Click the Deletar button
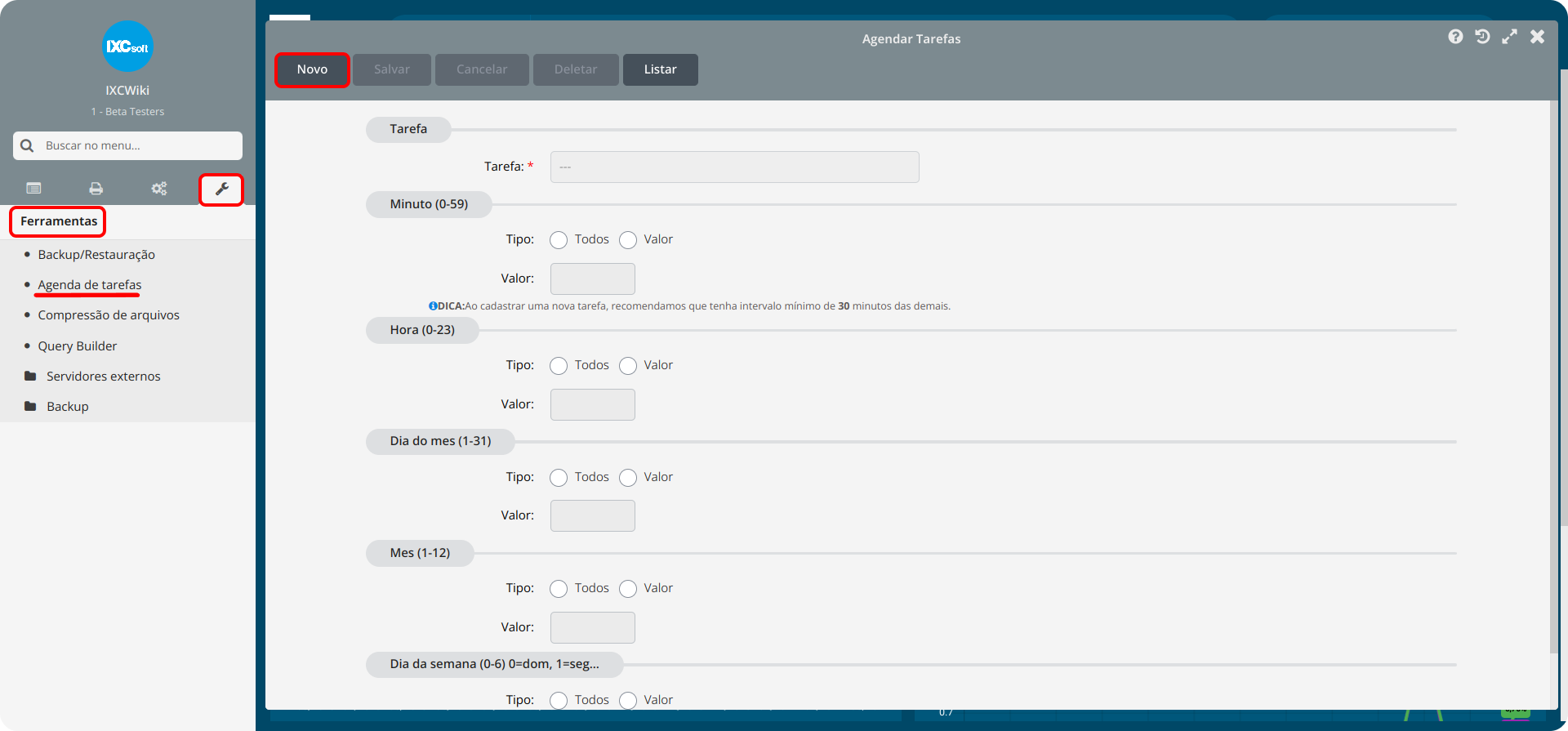This screenshot has height=731, width=1568. click(x=576, y=69)
